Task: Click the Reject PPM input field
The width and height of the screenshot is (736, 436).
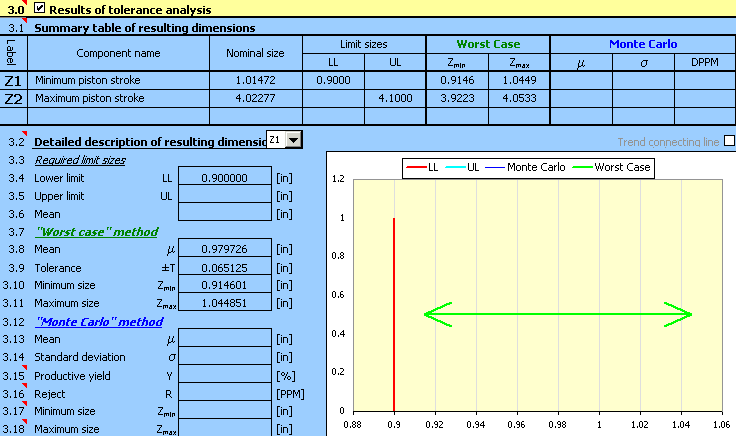Action: tap(225, 393)
